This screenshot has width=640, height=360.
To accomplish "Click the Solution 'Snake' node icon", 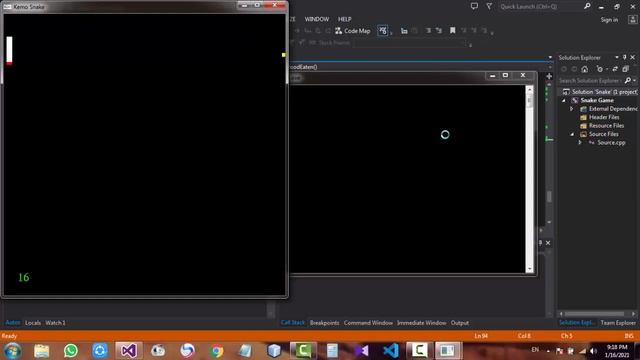I will click(x=566, y=92).
